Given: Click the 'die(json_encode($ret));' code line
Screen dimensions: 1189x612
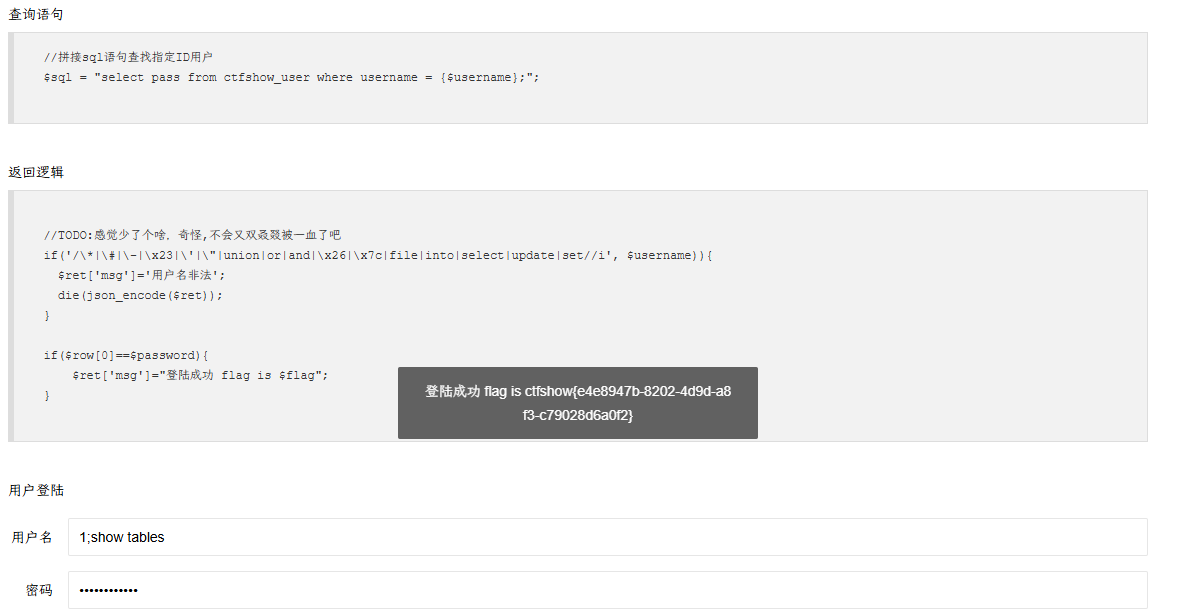Looking at the screenshot, I should coord(140,295).
